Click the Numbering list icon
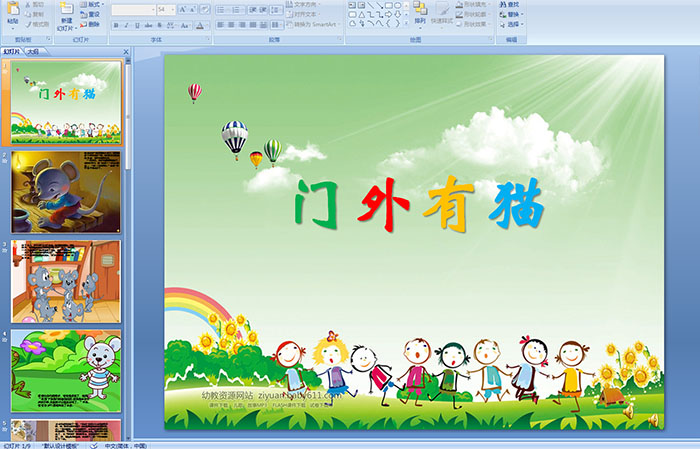 click(x=238, y=9)
